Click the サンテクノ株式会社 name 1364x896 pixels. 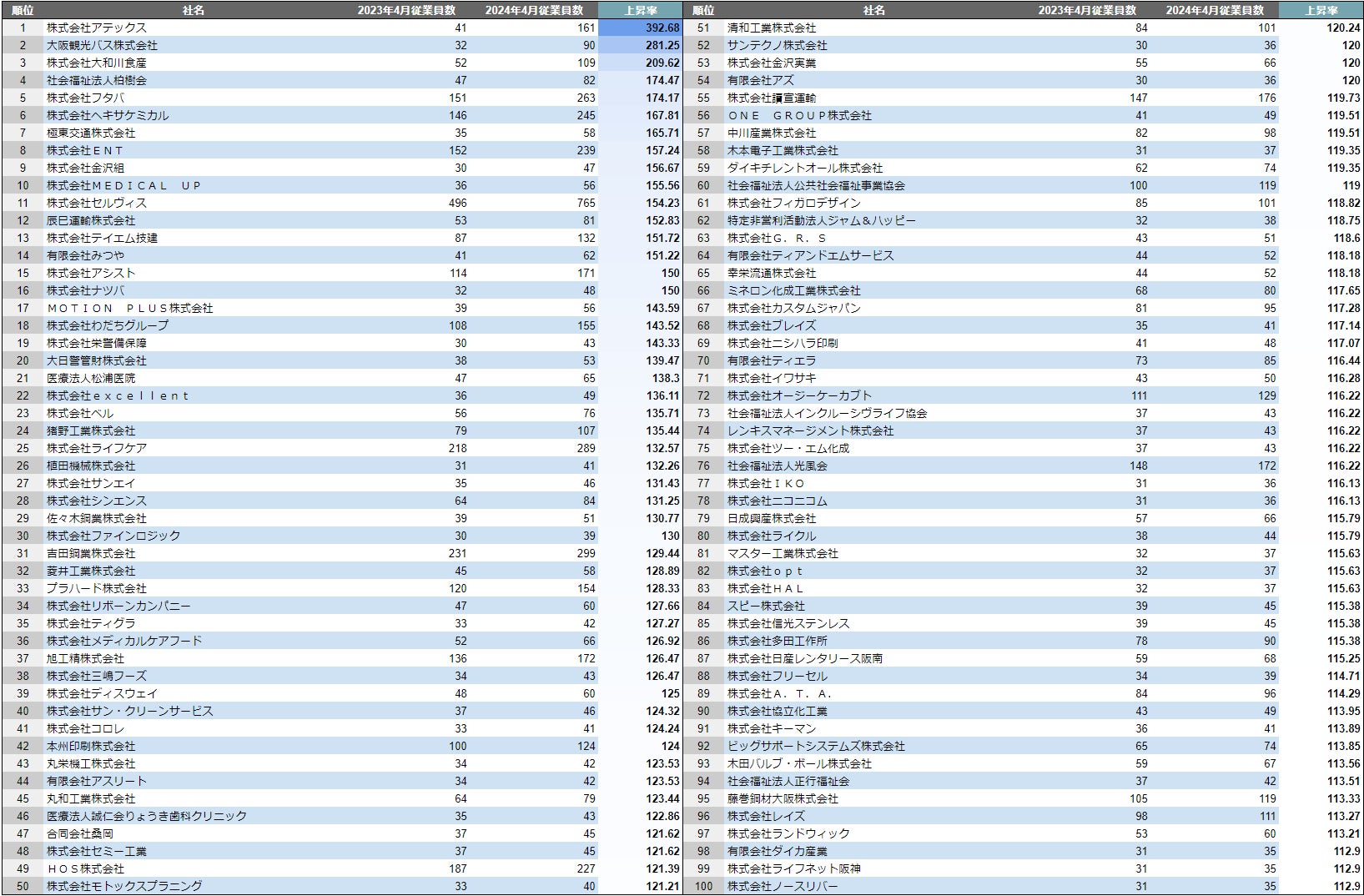click(778, 45)
